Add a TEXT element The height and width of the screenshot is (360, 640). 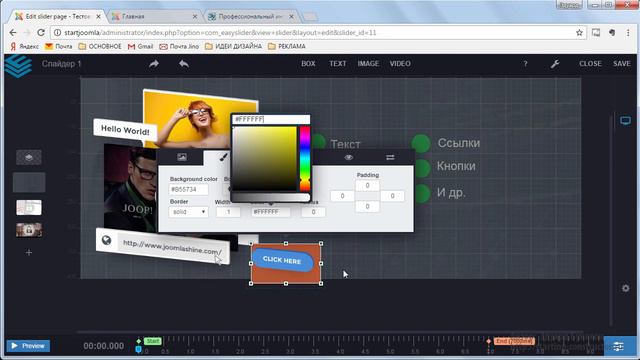(x=338, y=64)
